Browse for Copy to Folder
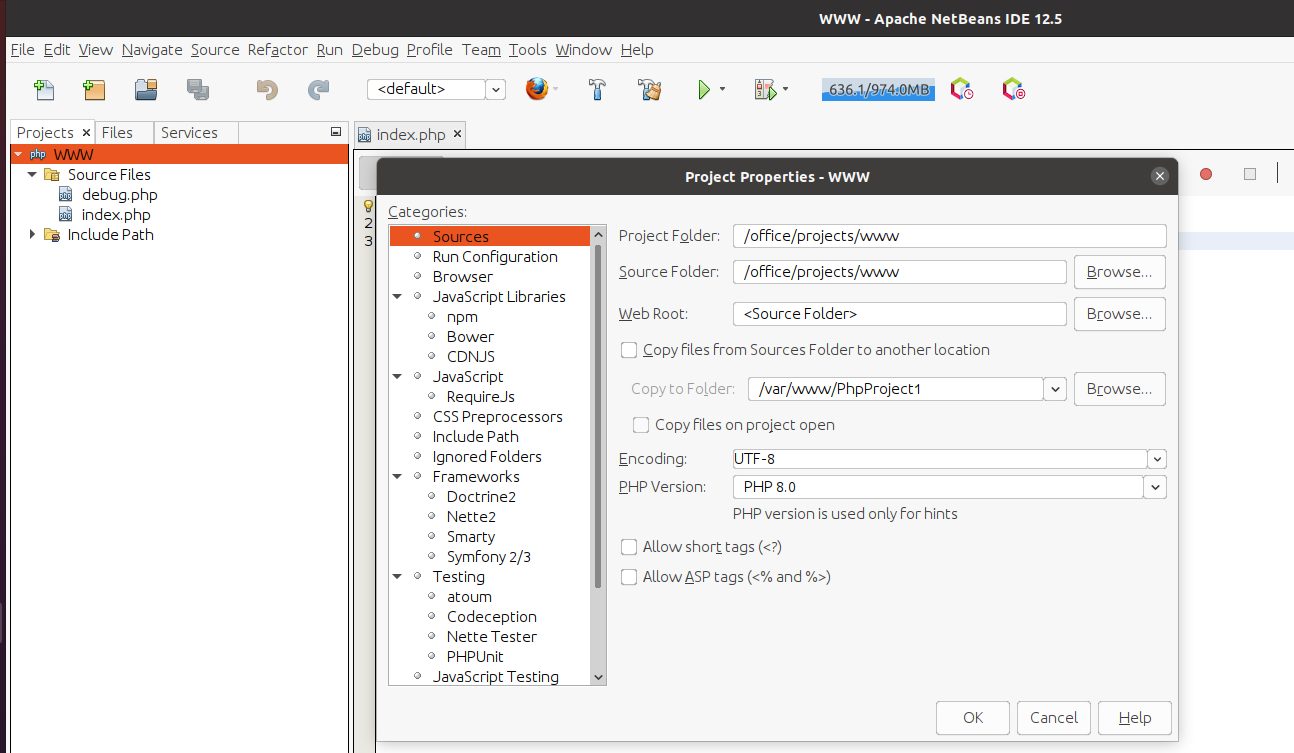The image size is (1294, 753). point(1120,389)
